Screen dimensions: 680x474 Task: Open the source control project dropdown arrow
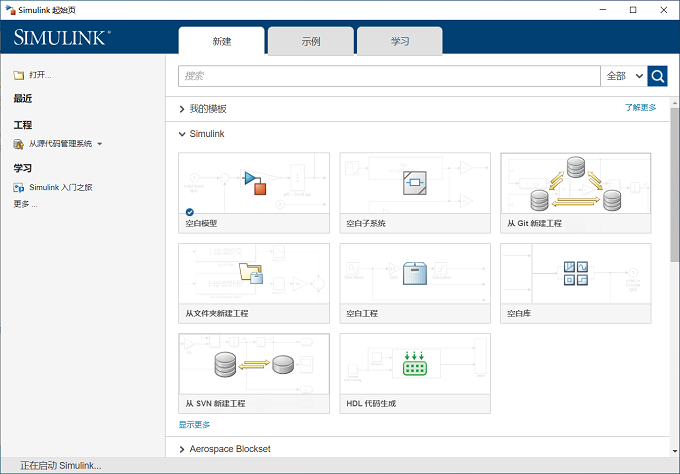click(99, 144)
